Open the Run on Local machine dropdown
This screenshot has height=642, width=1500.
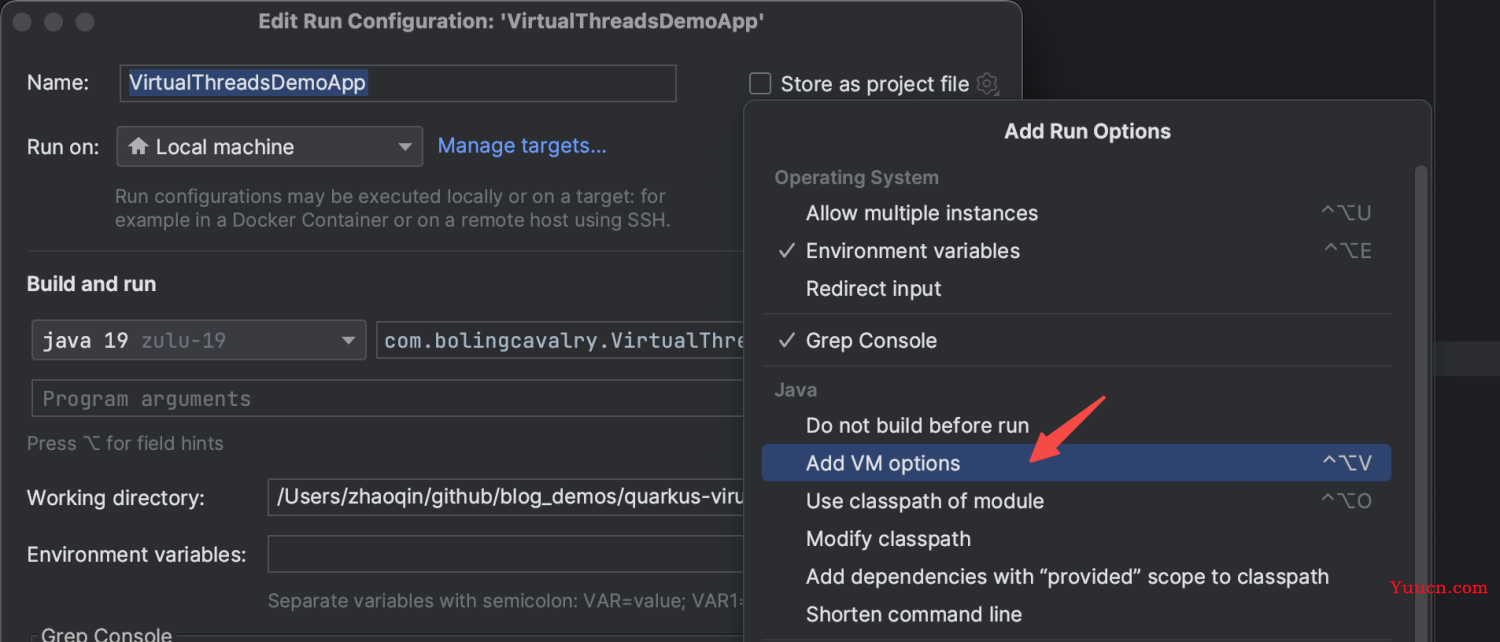click(x=270, y=147)
